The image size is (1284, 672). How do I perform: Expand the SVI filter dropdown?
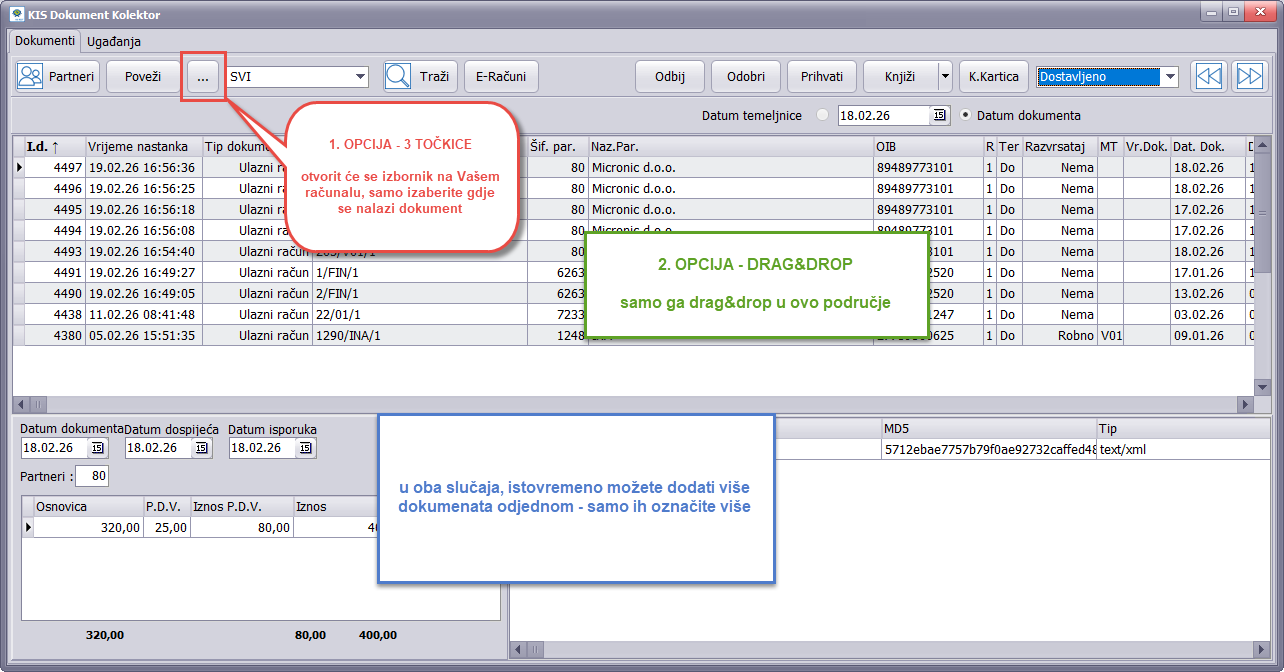tap(360, 77)
